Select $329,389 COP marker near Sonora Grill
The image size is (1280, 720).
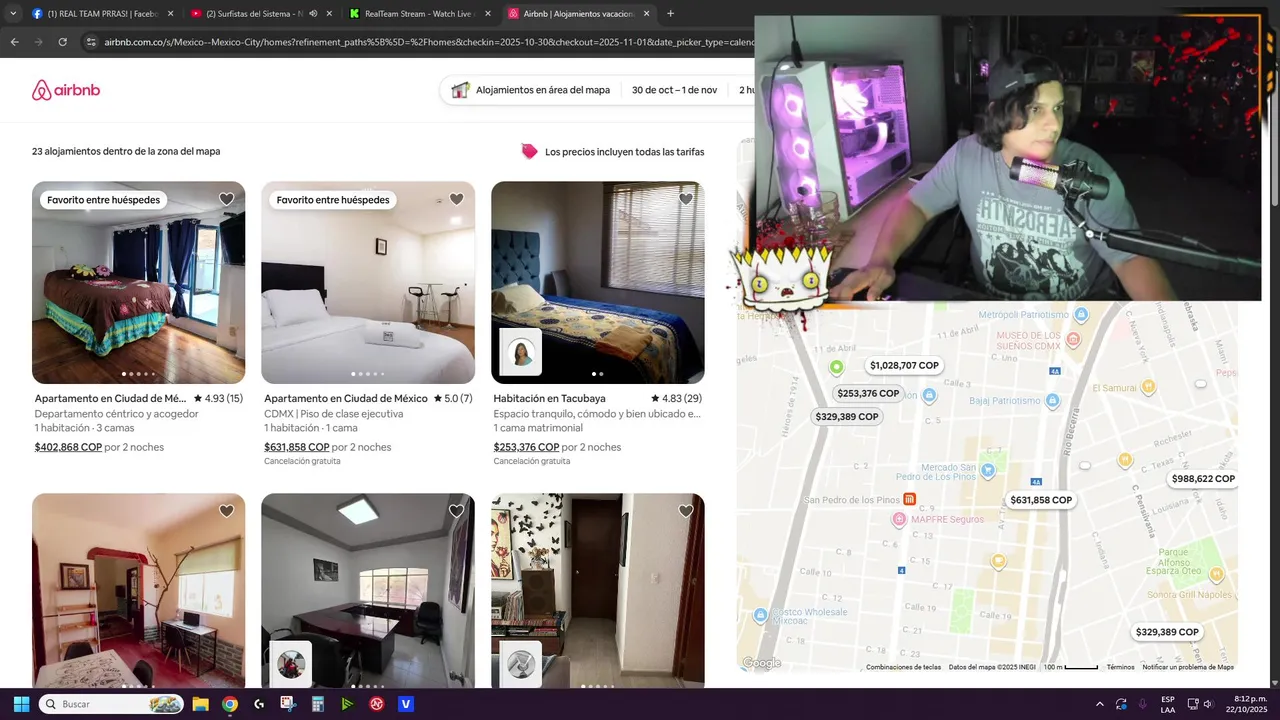coord(1167,632)
